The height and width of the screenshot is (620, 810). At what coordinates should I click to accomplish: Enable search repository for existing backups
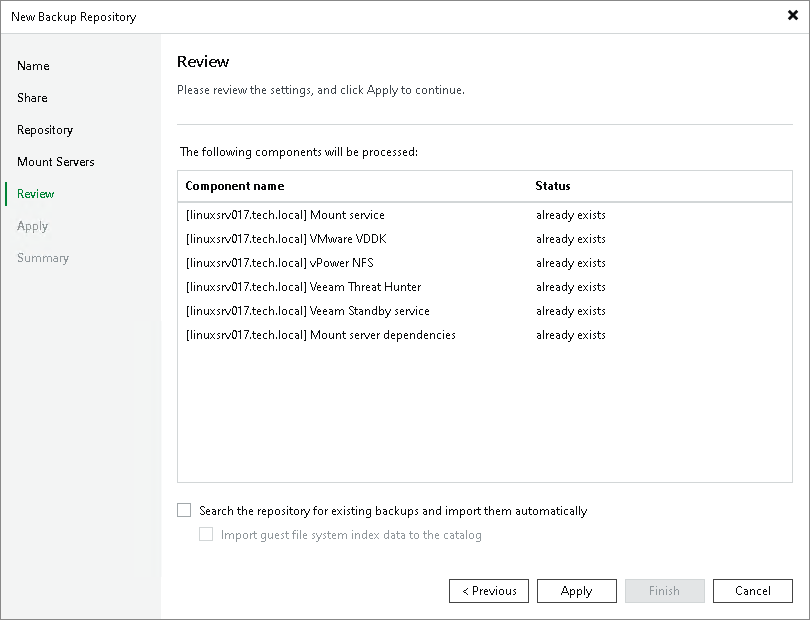[184, 510]
